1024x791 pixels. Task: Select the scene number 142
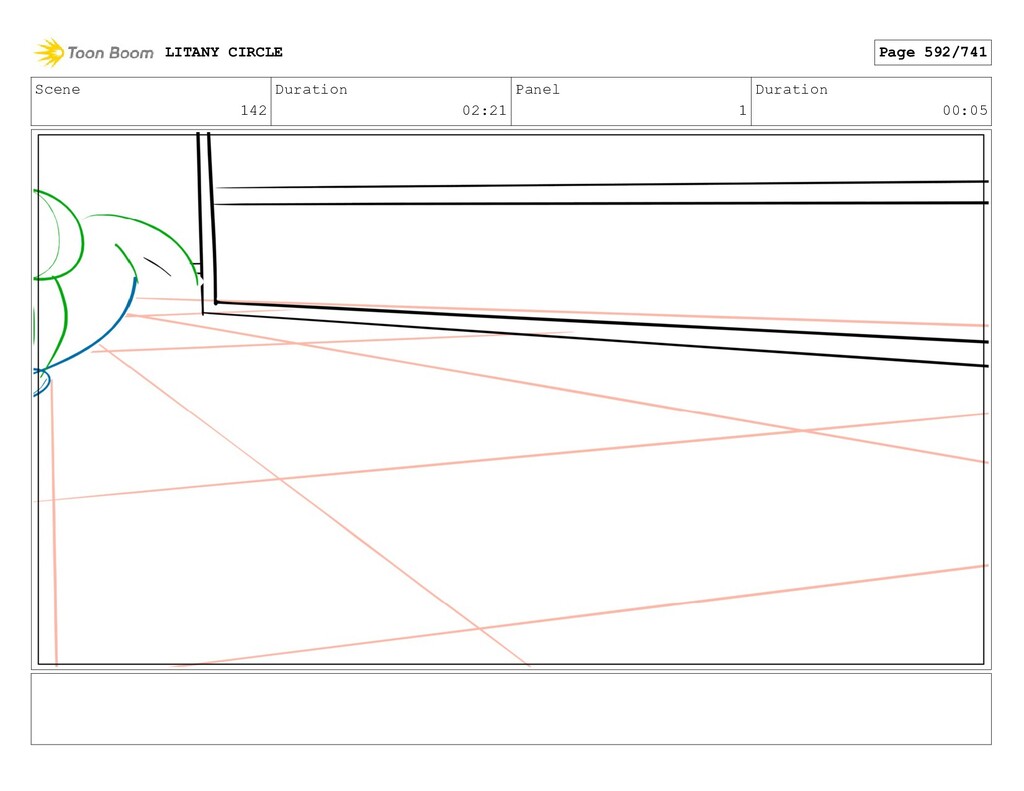[253, 110]
